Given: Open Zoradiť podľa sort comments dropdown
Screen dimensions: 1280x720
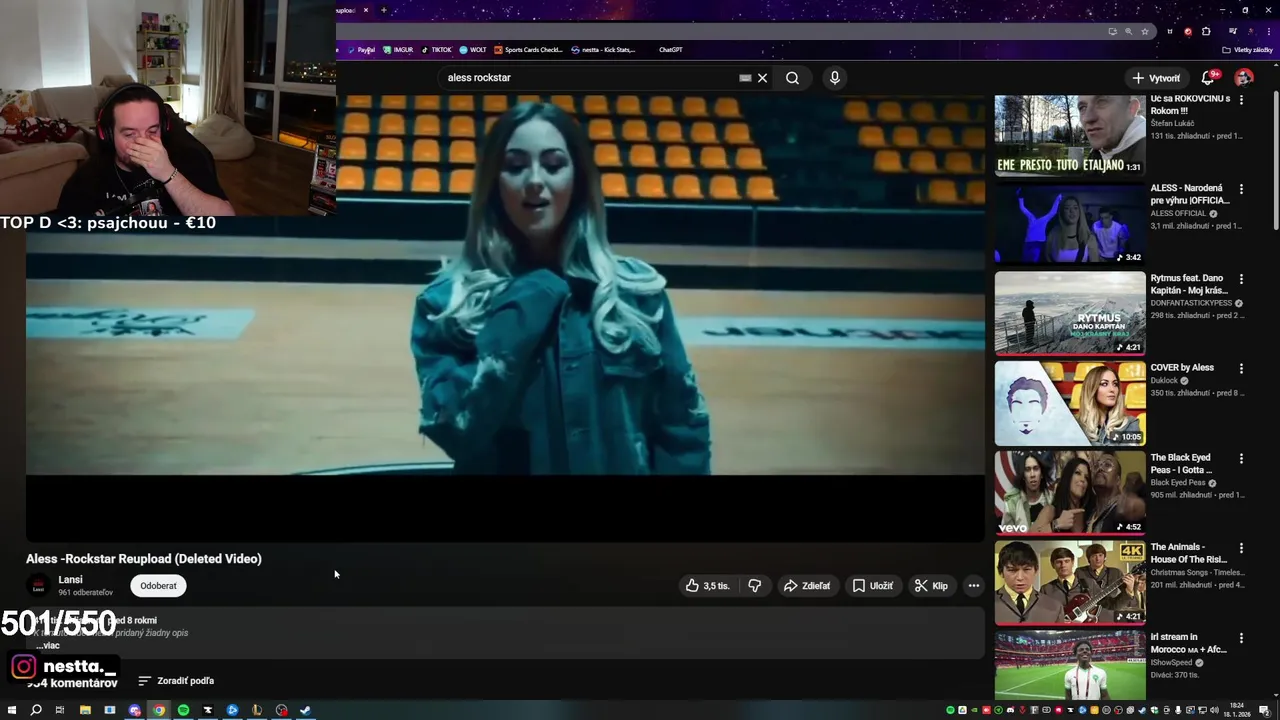Looking at the screenshot, I should [176, 681].
